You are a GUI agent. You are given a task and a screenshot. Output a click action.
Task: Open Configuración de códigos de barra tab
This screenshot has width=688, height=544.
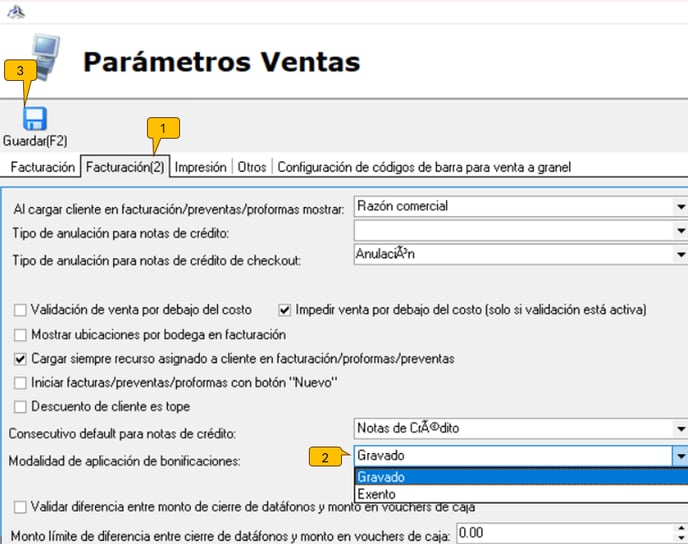click(424, 167)
